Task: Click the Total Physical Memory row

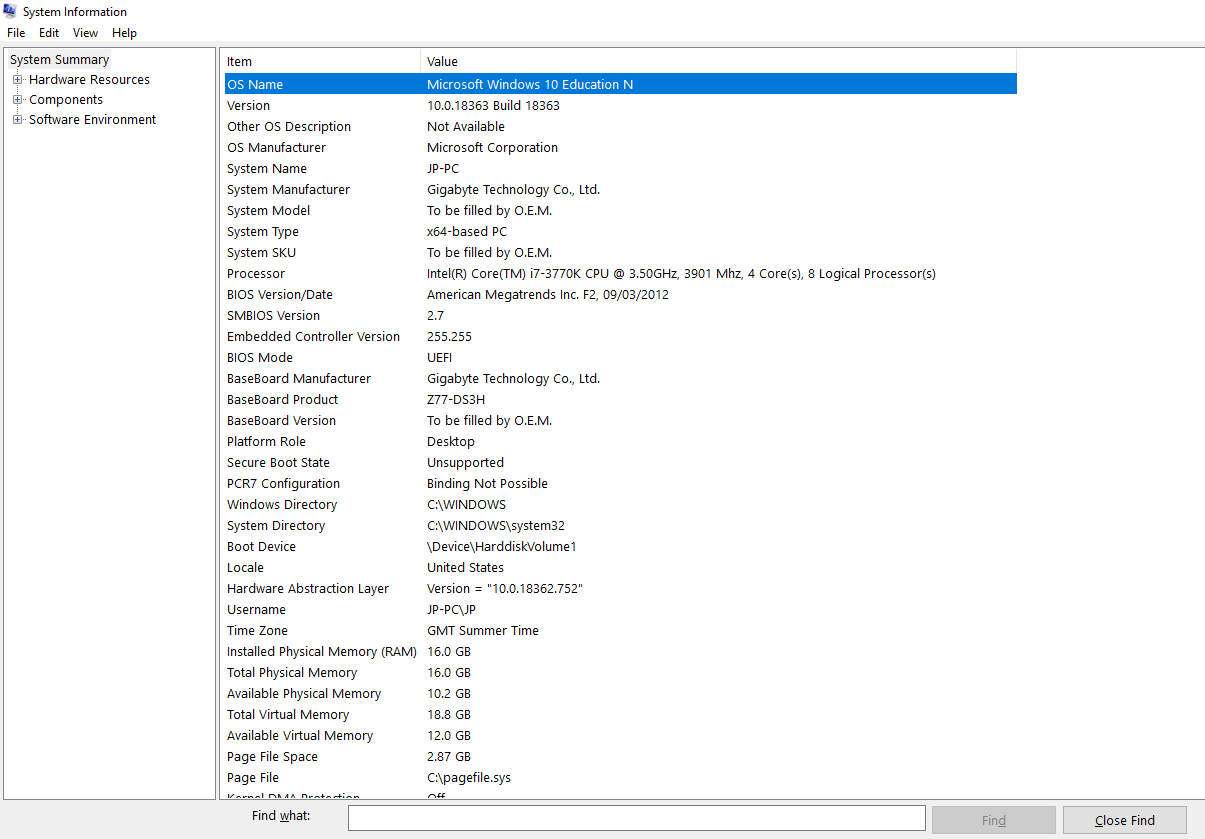Action: click(x=620, y=673)
